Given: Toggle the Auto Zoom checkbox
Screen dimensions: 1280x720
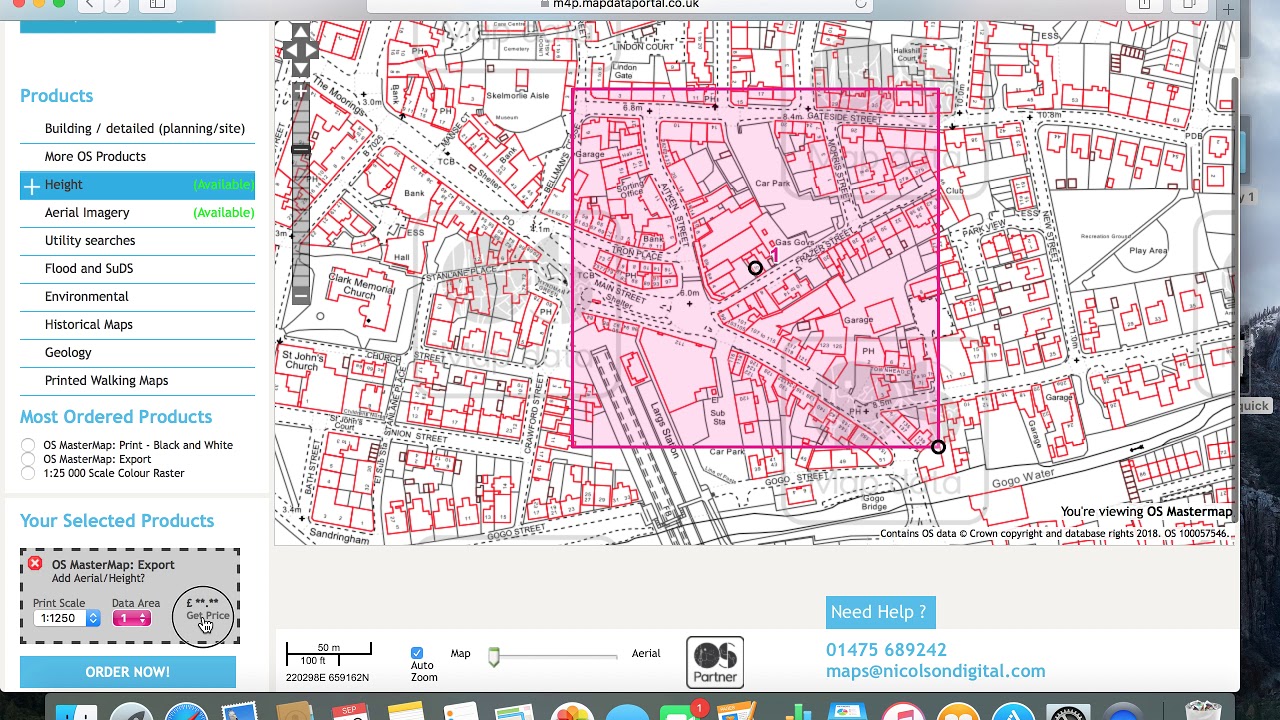Looking at the screenshot, I should pyautogui.click(x=417, y=653).
